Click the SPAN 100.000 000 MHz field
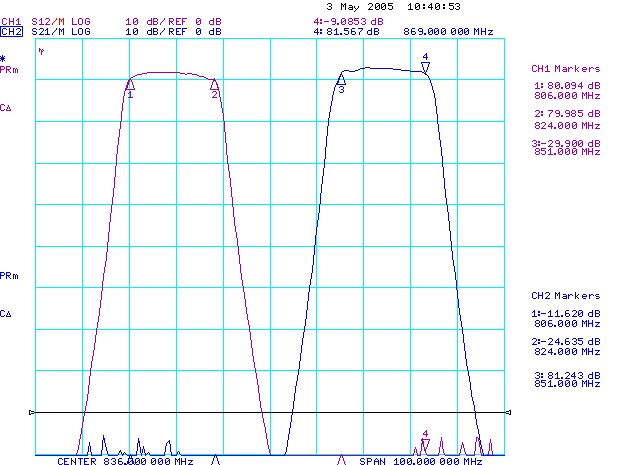This screenshot has width=640, height=465. (434, 461)
